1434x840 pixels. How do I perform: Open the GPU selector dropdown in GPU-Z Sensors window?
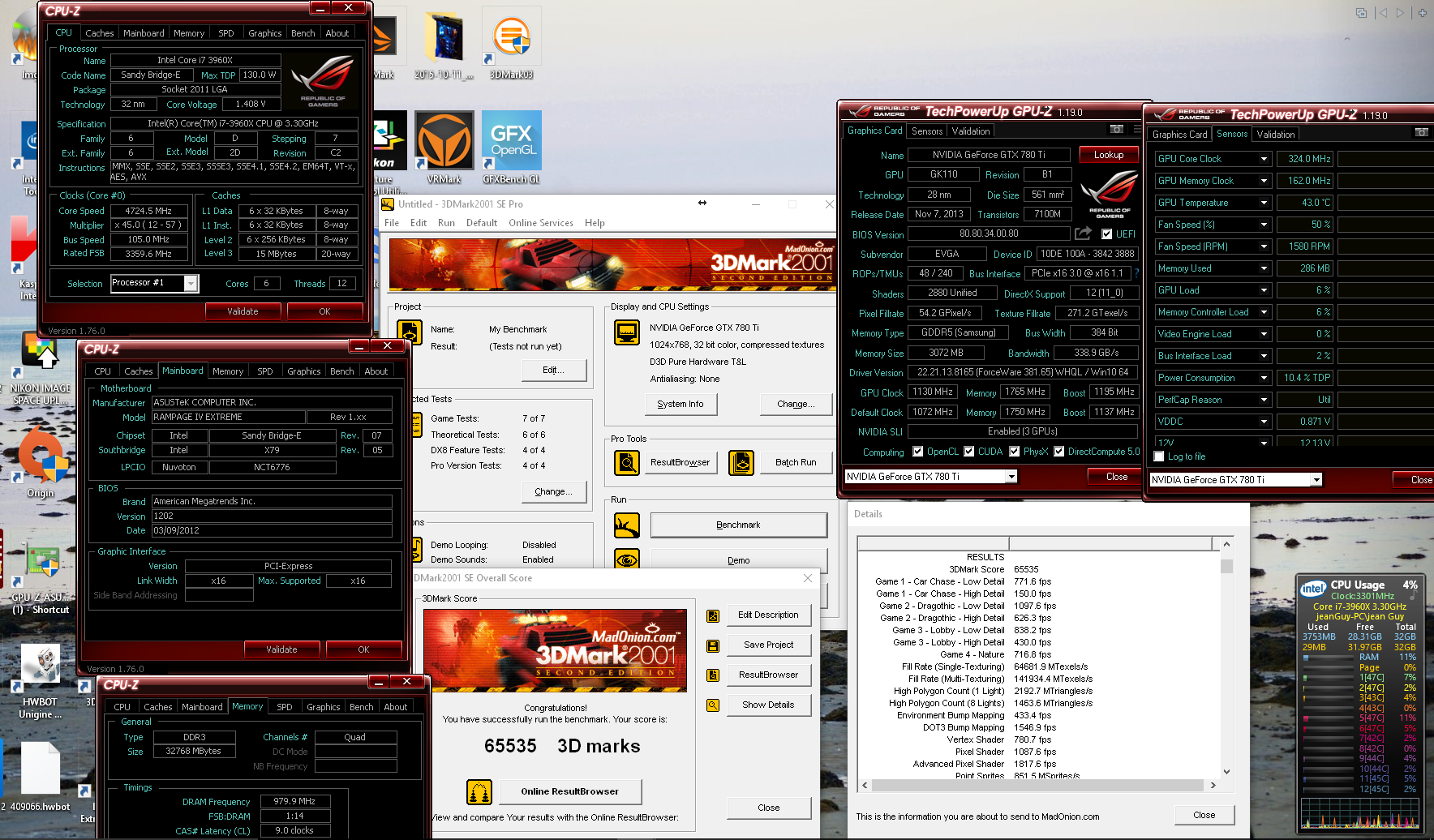point(1316,480)
